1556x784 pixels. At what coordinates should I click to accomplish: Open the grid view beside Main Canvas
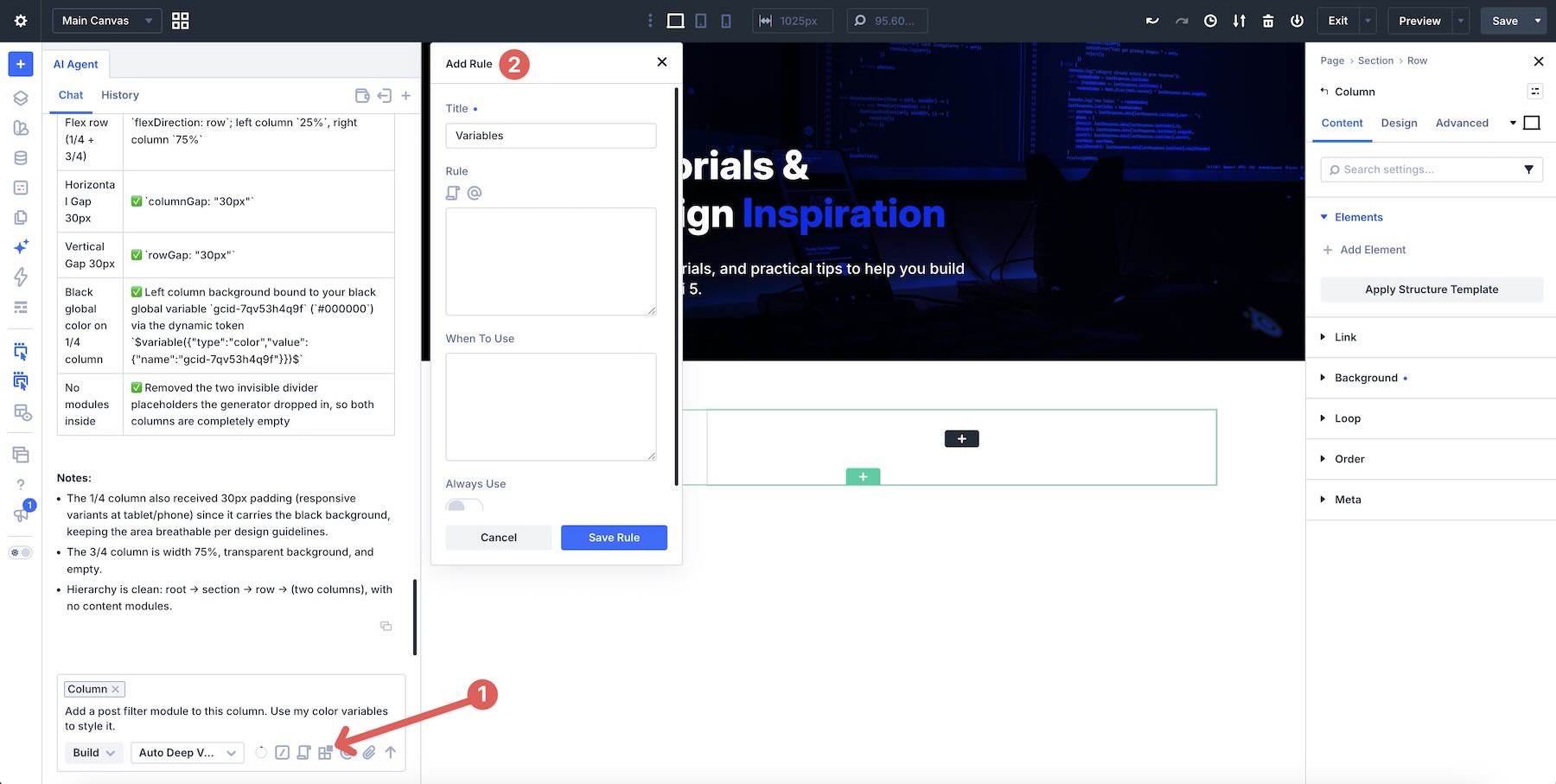point(180,21)
